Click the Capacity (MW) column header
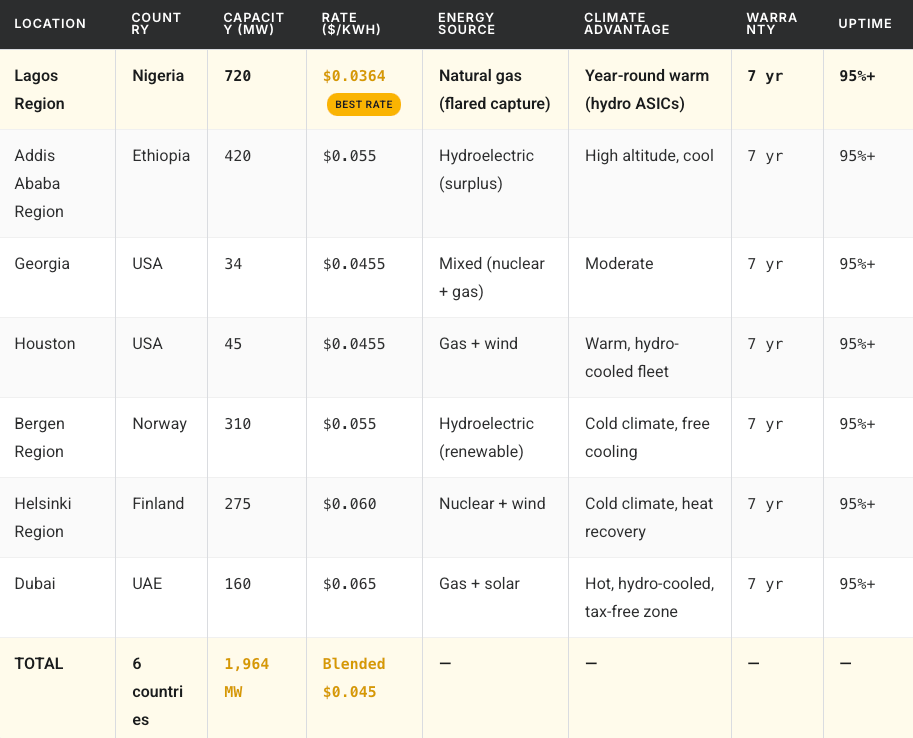The width and height of the screenshot is (913, 738). (254, 23)
